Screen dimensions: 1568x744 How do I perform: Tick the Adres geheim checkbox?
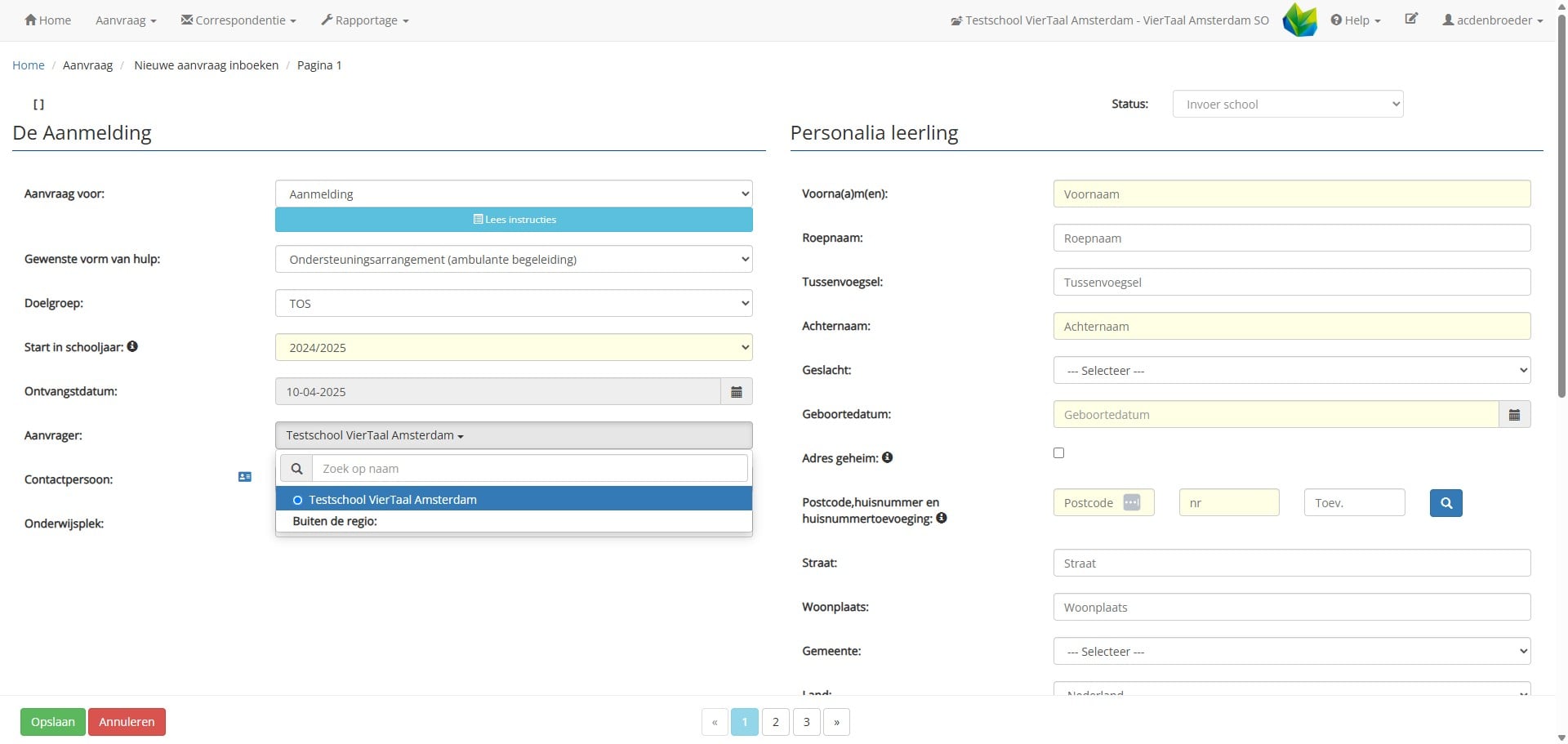click(x=1058, y=452)
